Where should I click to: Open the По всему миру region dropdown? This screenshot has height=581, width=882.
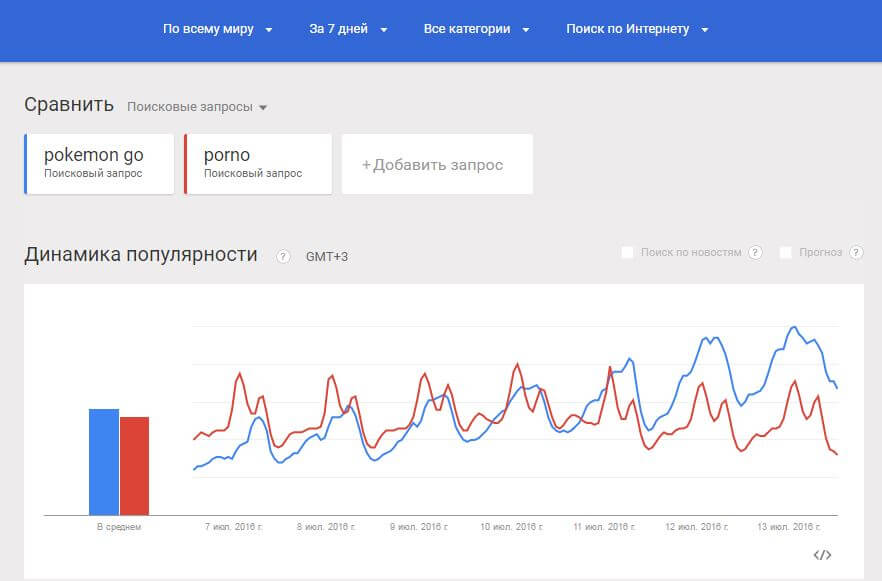pyautogui.click(x=218, y=29)
